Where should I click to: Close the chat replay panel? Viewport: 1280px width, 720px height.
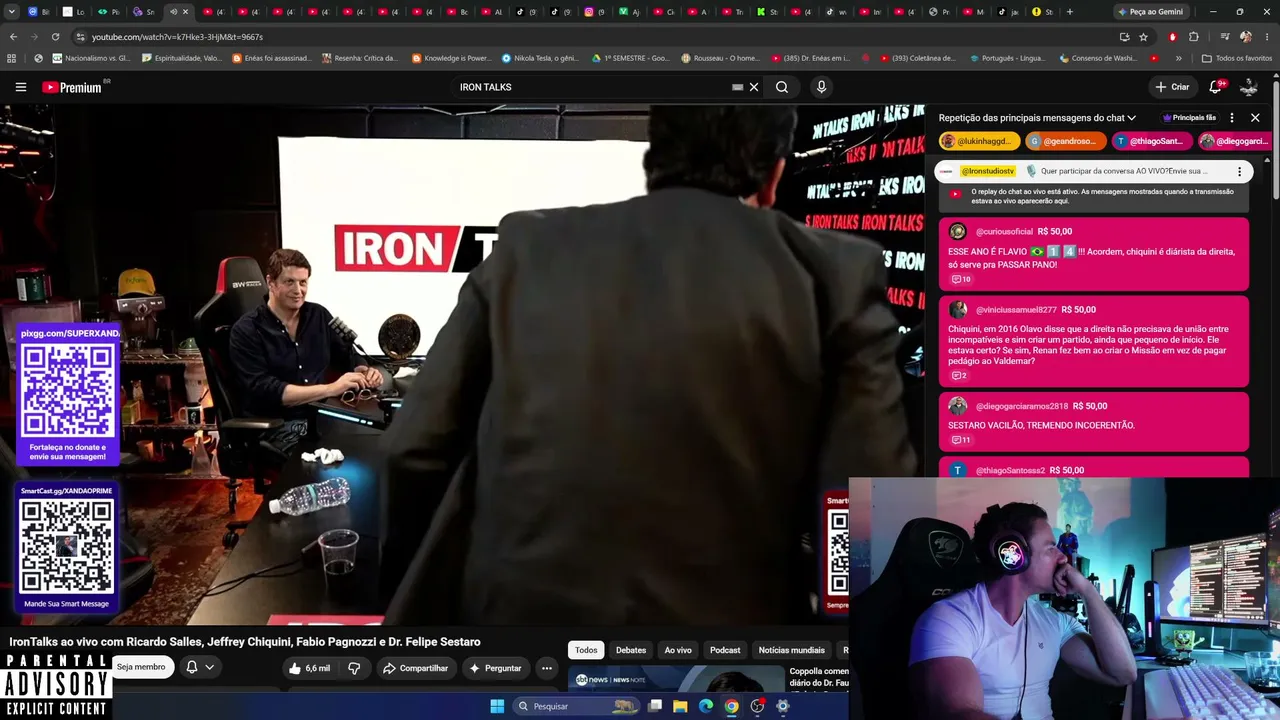click(x=1255, y=118)
